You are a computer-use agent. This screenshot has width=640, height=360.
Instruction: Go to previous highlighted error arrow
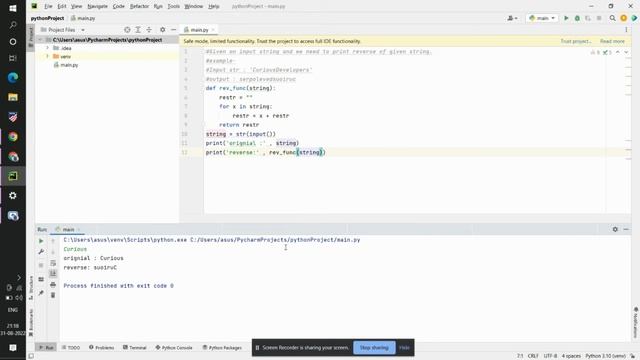pyautogui.click(x=618, y=52)
